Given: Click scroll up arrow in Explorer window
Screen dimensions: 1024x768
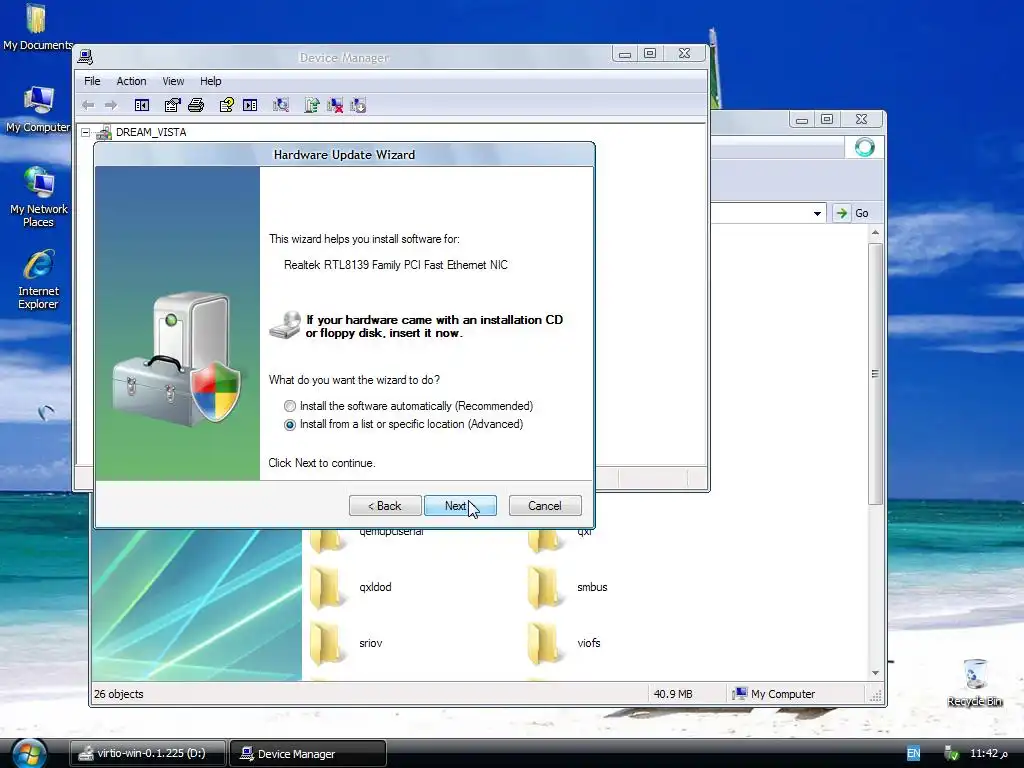Looking at the screenshot, I should 875,233.
